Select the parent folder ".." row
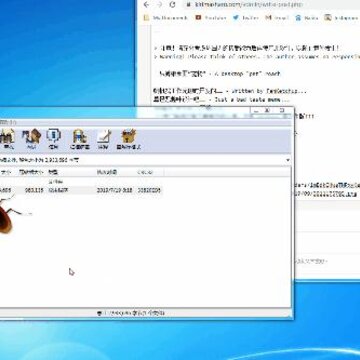Viewport: 360px width, 360px height. click(81, 182)
